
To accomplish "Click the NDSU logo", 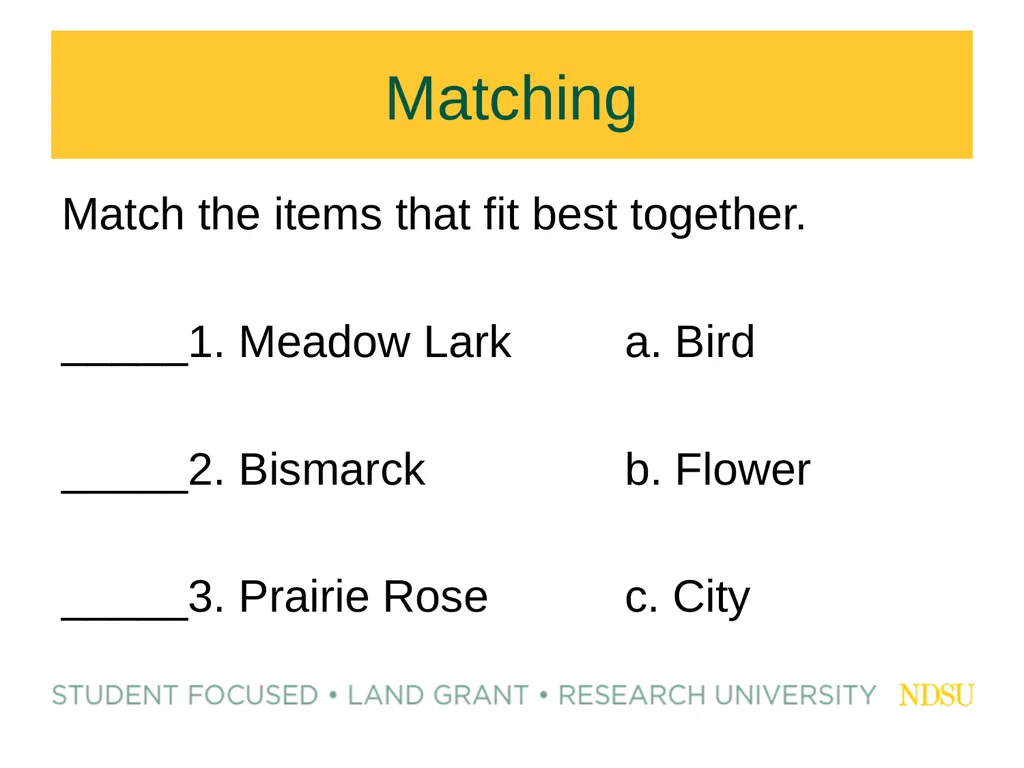I will [936, 695].
